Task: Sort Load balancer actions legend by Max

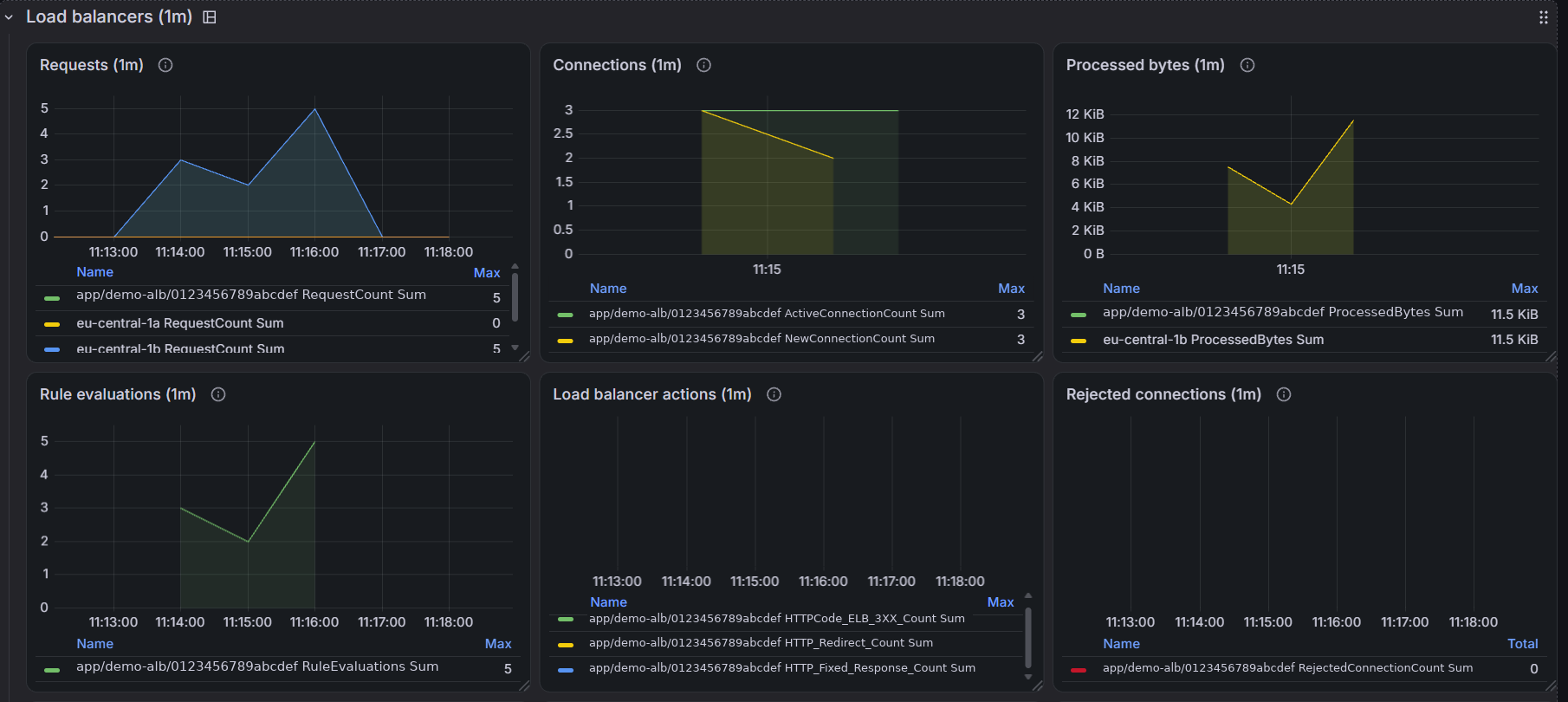Action: (1001, 602)
